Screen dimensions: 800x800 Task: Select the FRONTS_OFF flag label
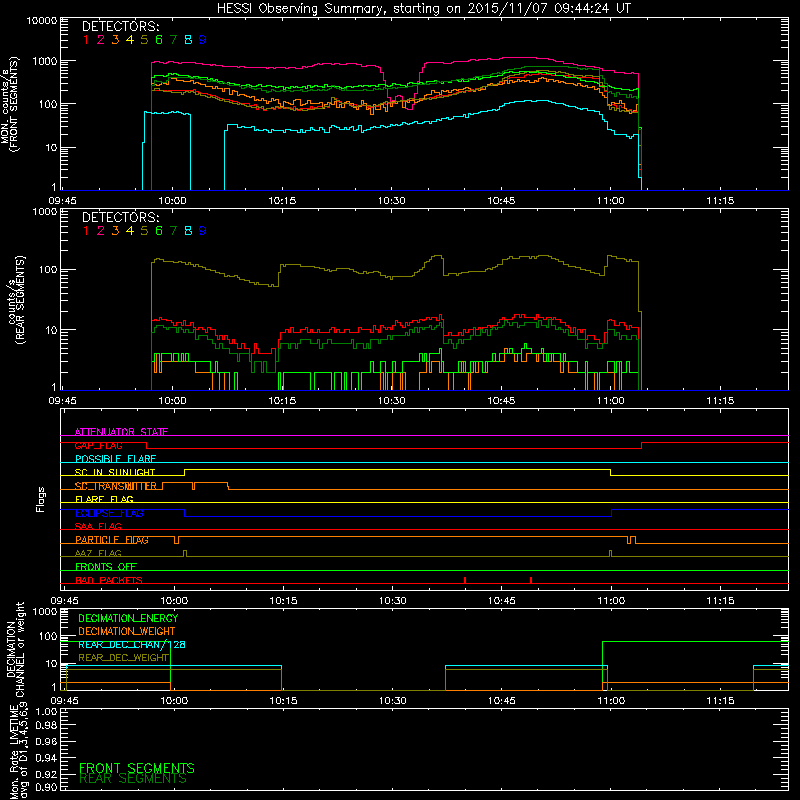click(106, 567)
